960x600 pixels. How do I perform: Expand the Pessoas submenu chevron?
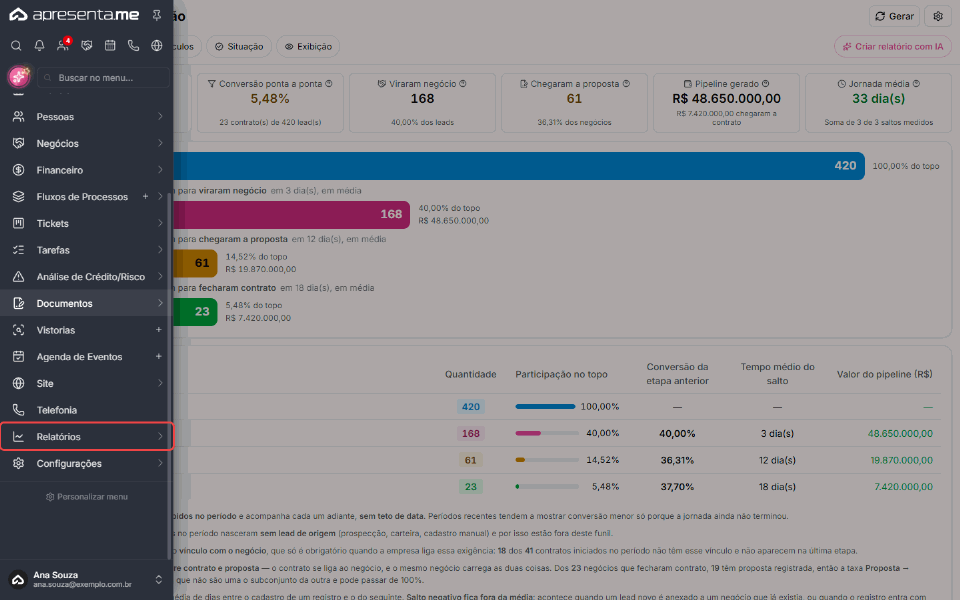click(x=160, y=116)
